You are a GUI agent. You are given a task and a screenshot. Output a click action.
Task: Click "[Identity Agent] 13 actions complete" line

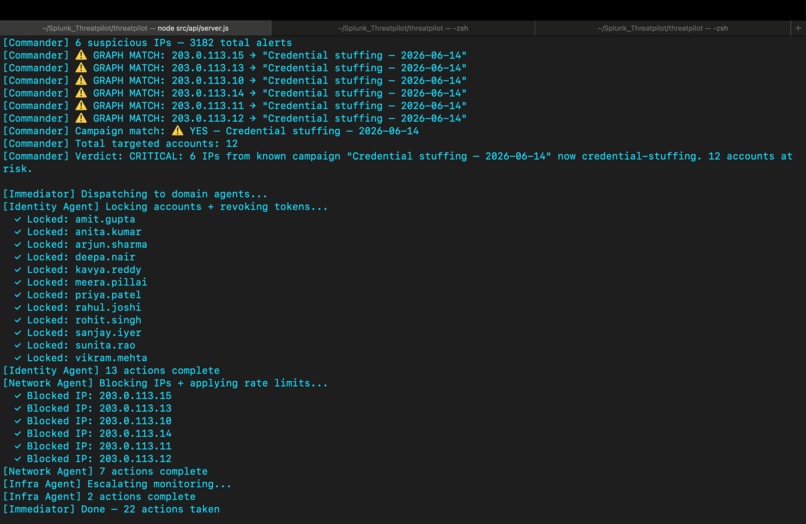[111, 370]
